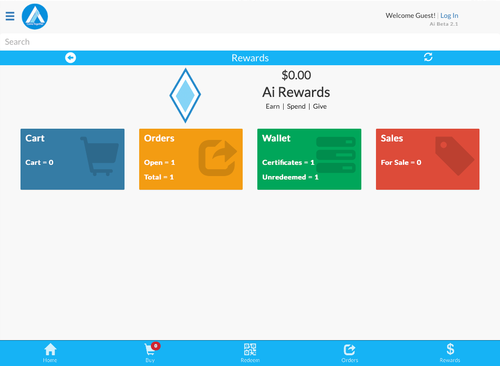
Task: Click the blue Ai logo
Action: pyautogui.click(x=35, y=16)
